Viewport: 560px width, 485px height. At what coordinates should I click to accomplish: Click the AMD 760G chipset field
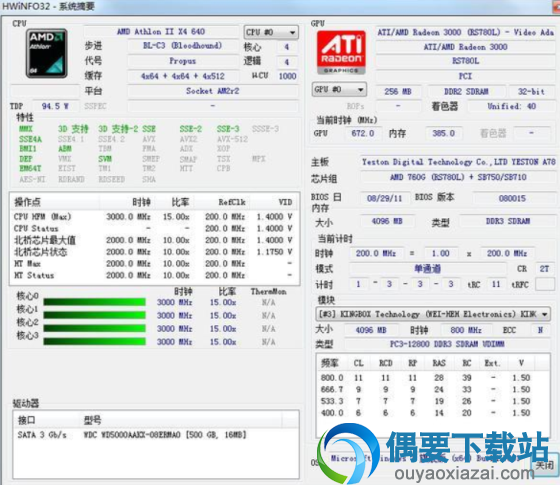tap(458, 177)
